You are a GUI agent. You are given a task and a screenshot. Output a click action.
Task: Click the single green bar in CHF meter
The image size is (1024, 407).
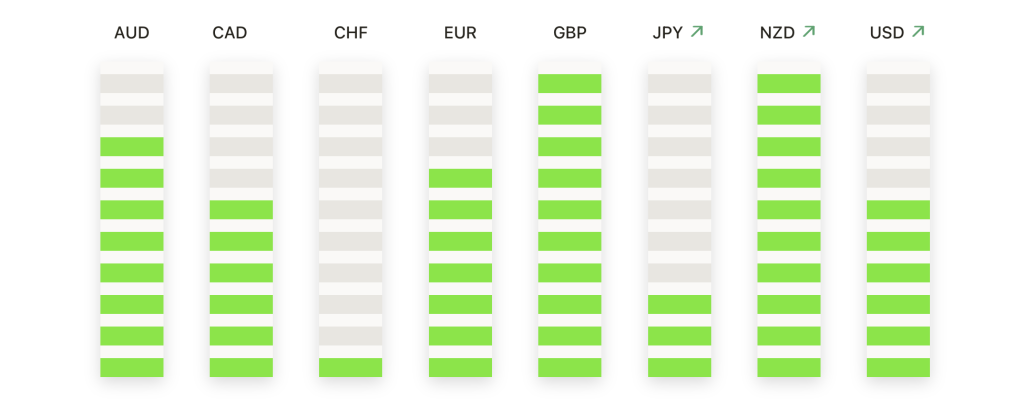(351, 367)
